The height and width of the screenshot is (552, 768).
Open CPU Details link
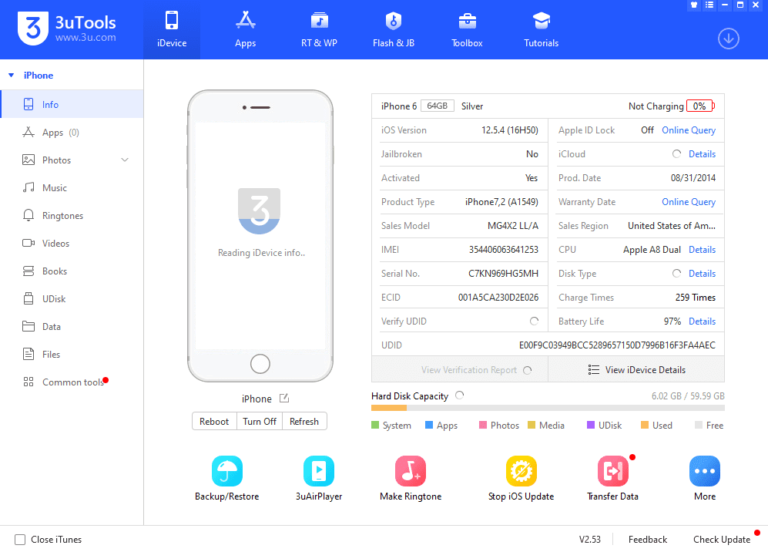point(702,249)
